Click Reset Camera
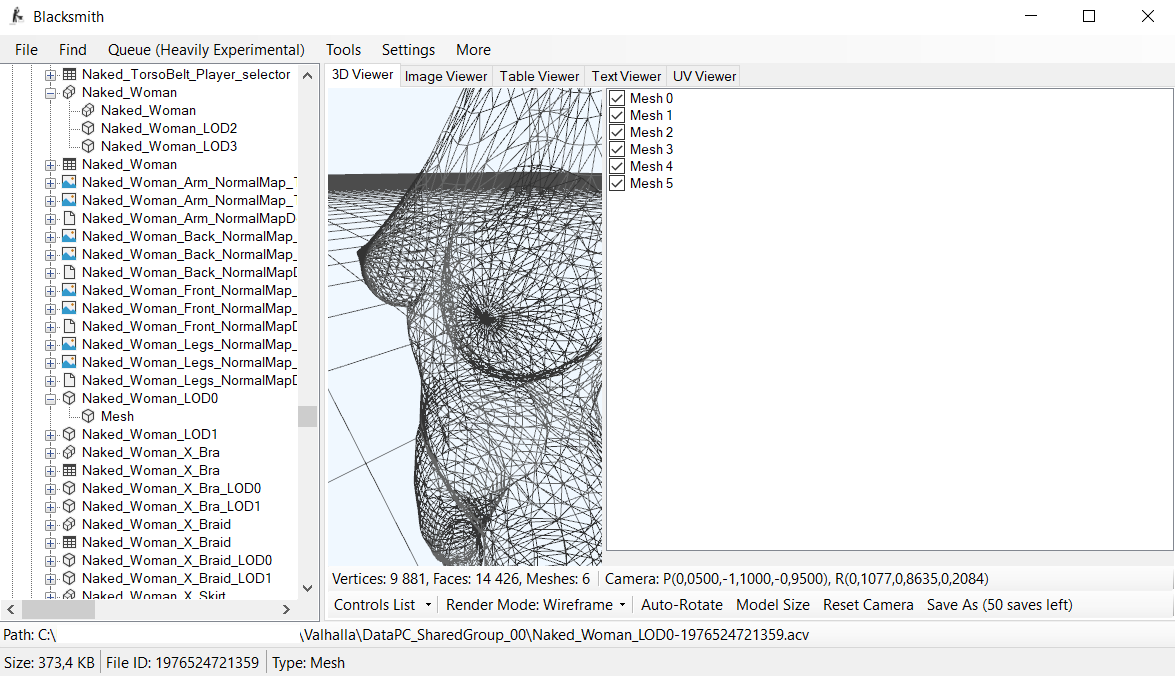This screenshot has width=1175, height=676. coord(868,605)
